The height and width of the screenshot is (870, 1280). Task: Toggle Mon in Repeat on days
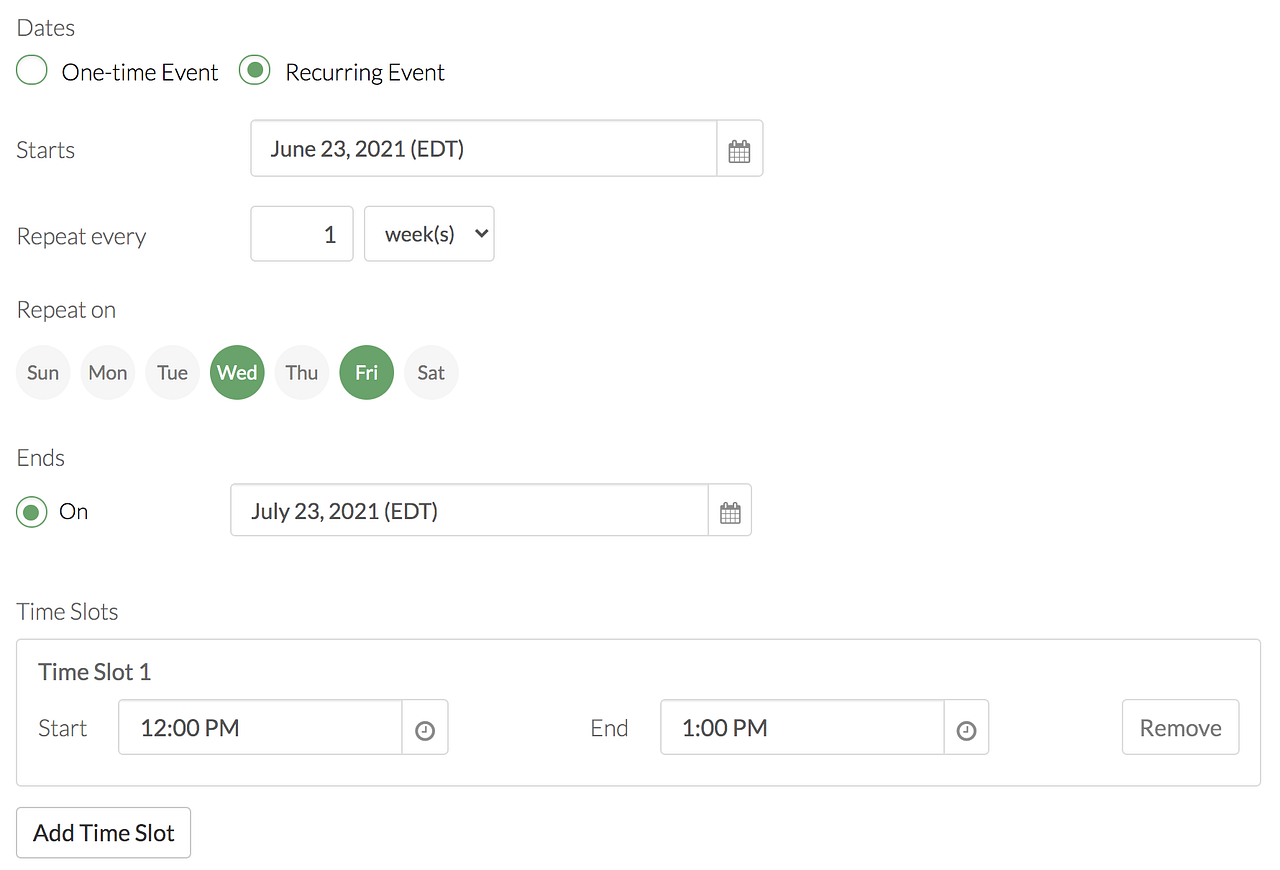coord(108,373)
